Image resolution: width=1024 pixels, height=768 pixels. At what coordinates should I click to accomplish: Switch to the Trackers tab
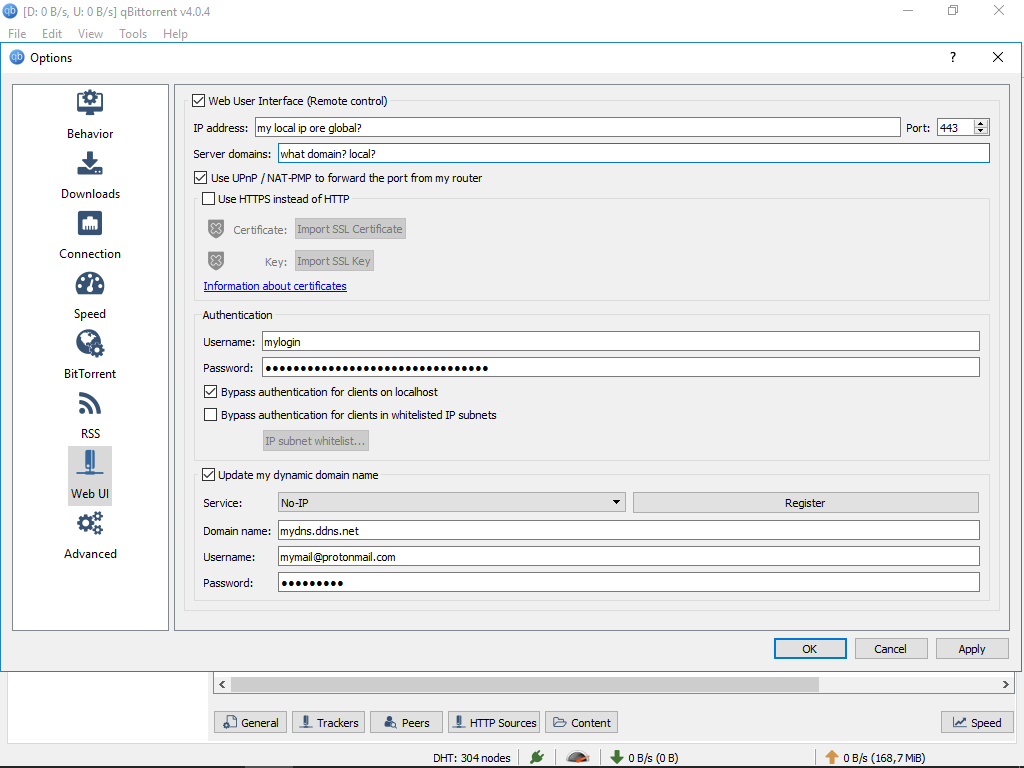[329, 722]
